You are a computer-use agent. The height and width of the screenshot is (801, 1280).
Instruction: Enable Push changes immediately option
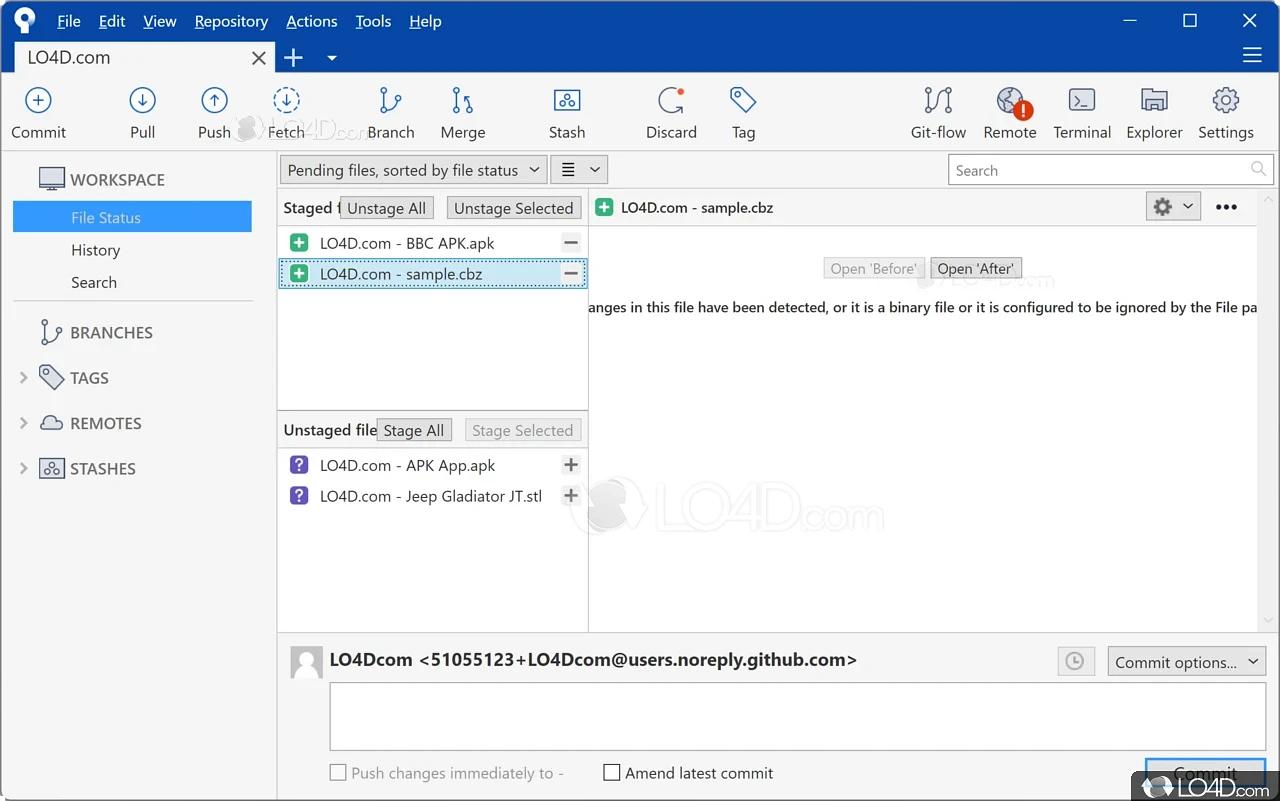[337, 772]
